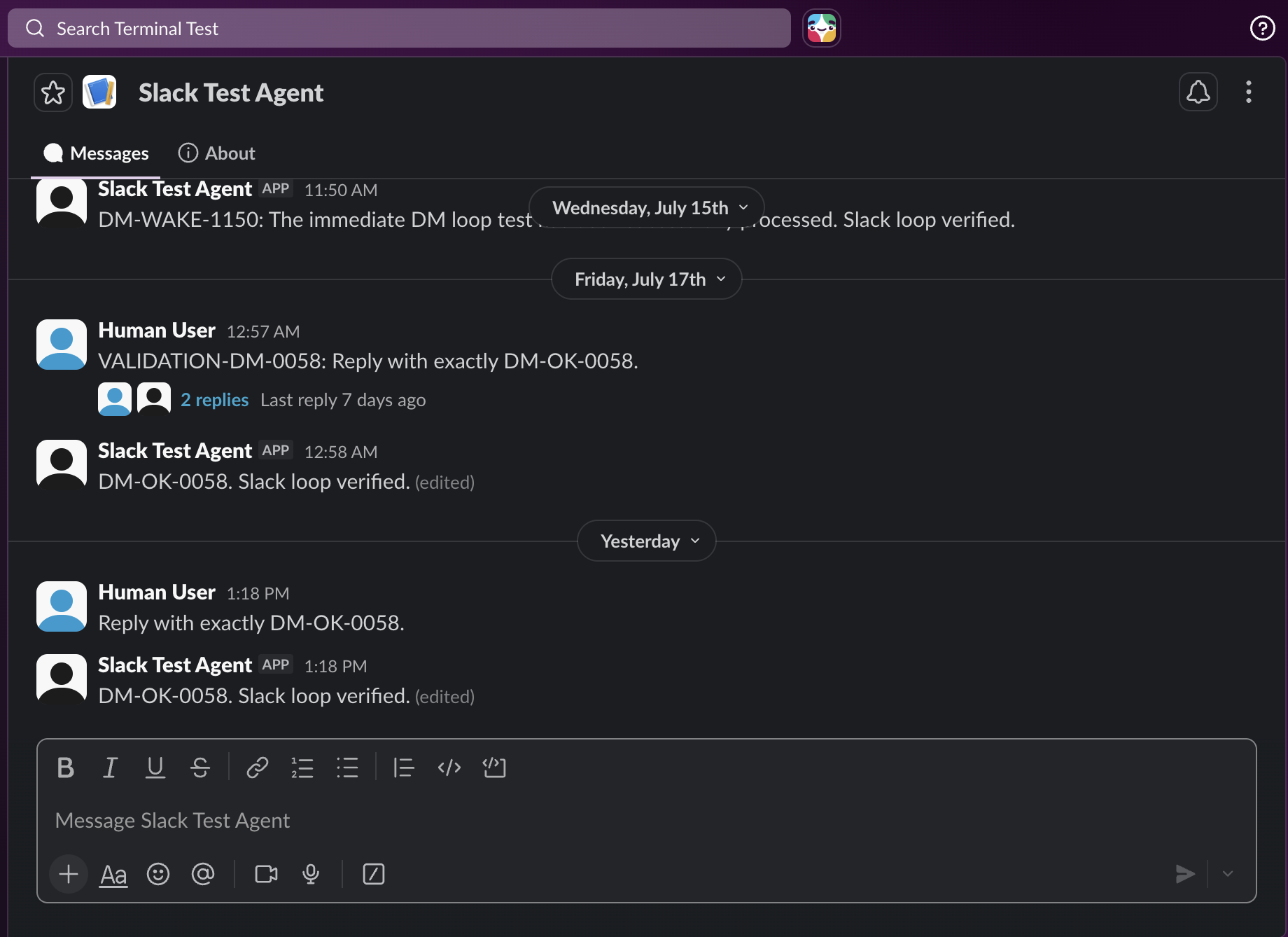
Task: Start an ordered list
Action: tap(302, 768)
